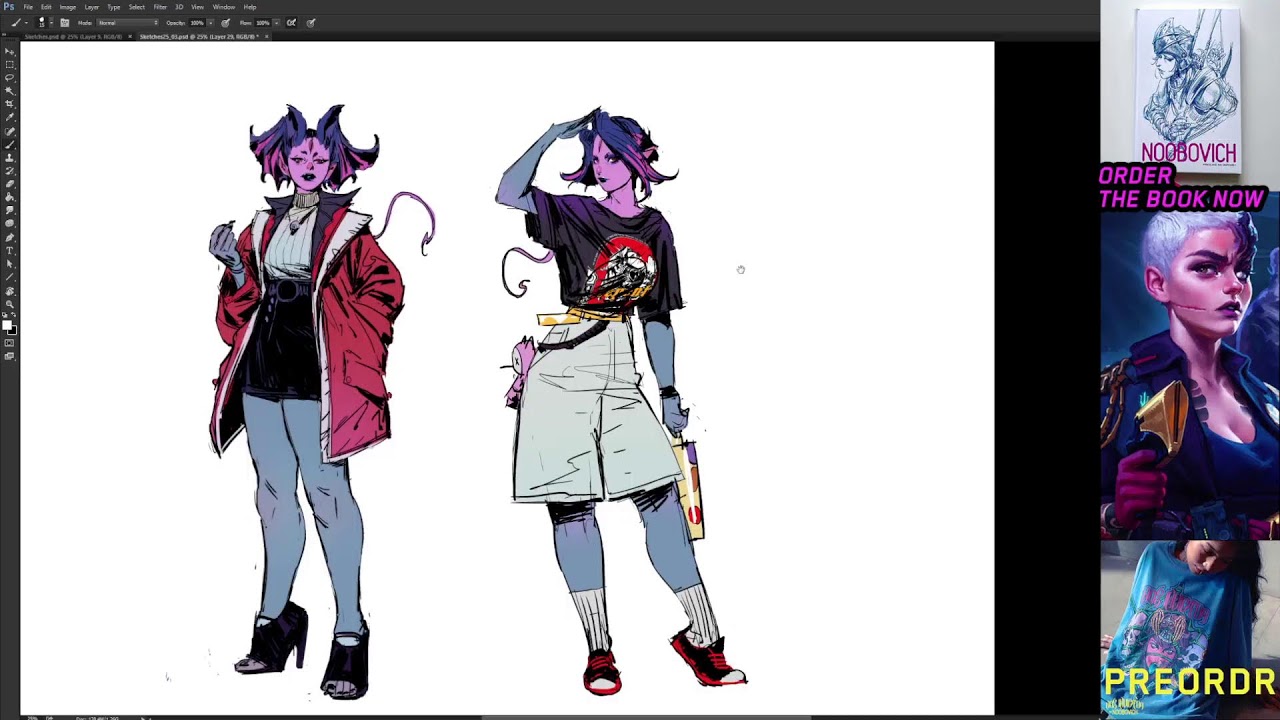Switch to the Sketches25_03.psd document tab
This screenshot has width=1280, height=720.
(x=200, y=36)
